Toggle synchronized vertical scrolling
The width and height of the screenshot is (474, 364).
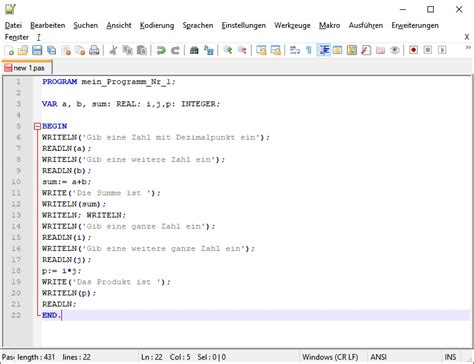coord(261,50)
